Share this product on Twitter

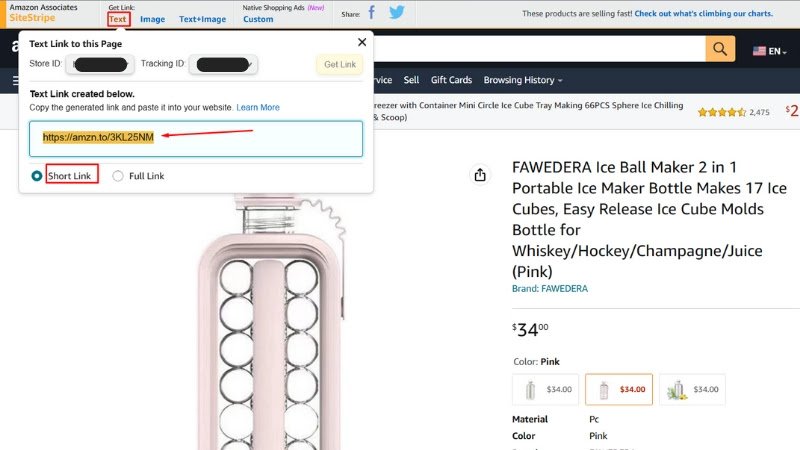click(x=396, y=13)
